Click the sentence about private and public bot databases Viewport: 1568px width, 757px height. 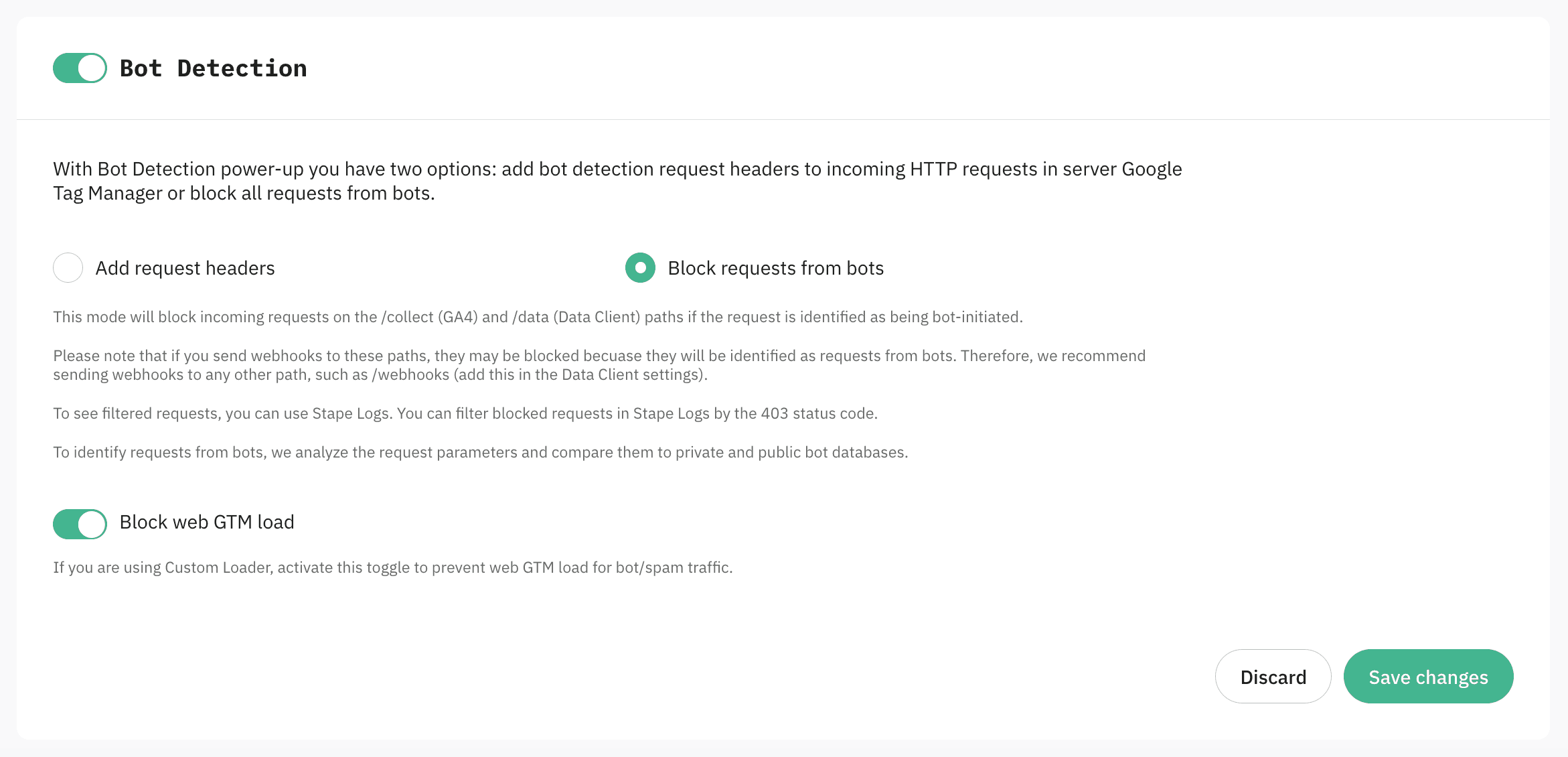pyautogui.click(x=480, y=452)
